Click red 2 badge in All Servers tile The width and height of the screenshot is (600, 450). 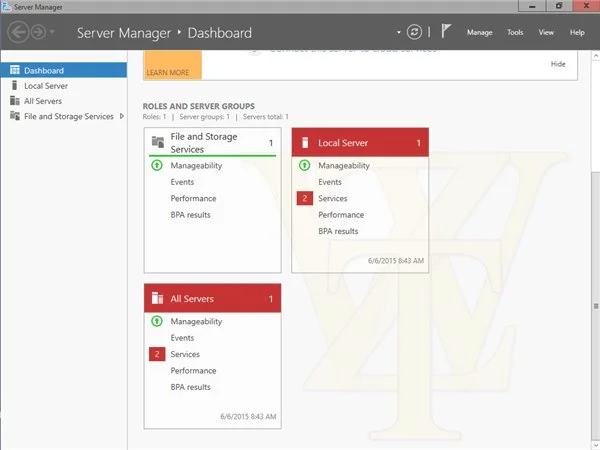click(157, 354)
